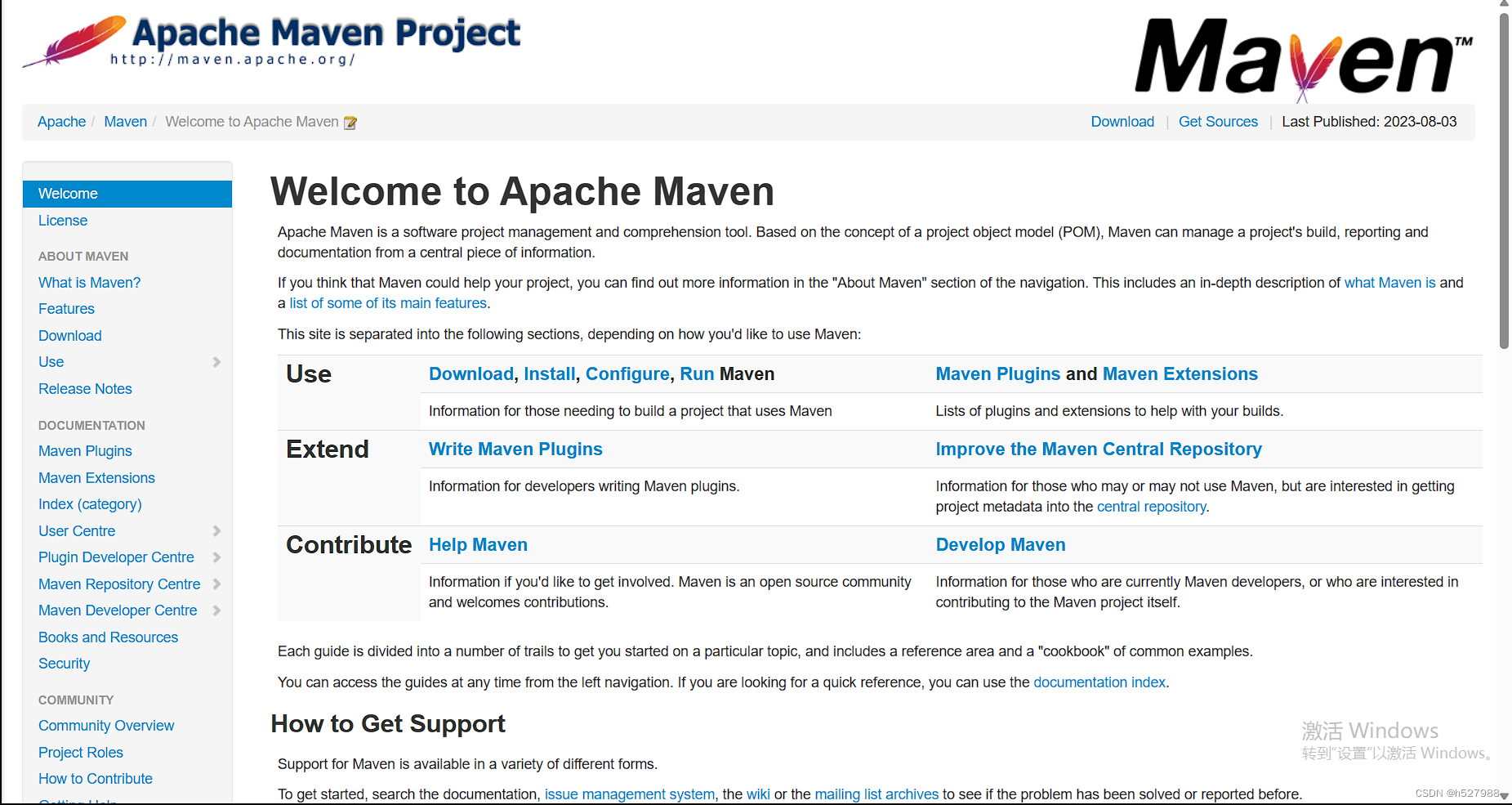Select Welcome in the sidebar
The width and height of the screenshot is (1512, 805).
[x=127, y=194]
